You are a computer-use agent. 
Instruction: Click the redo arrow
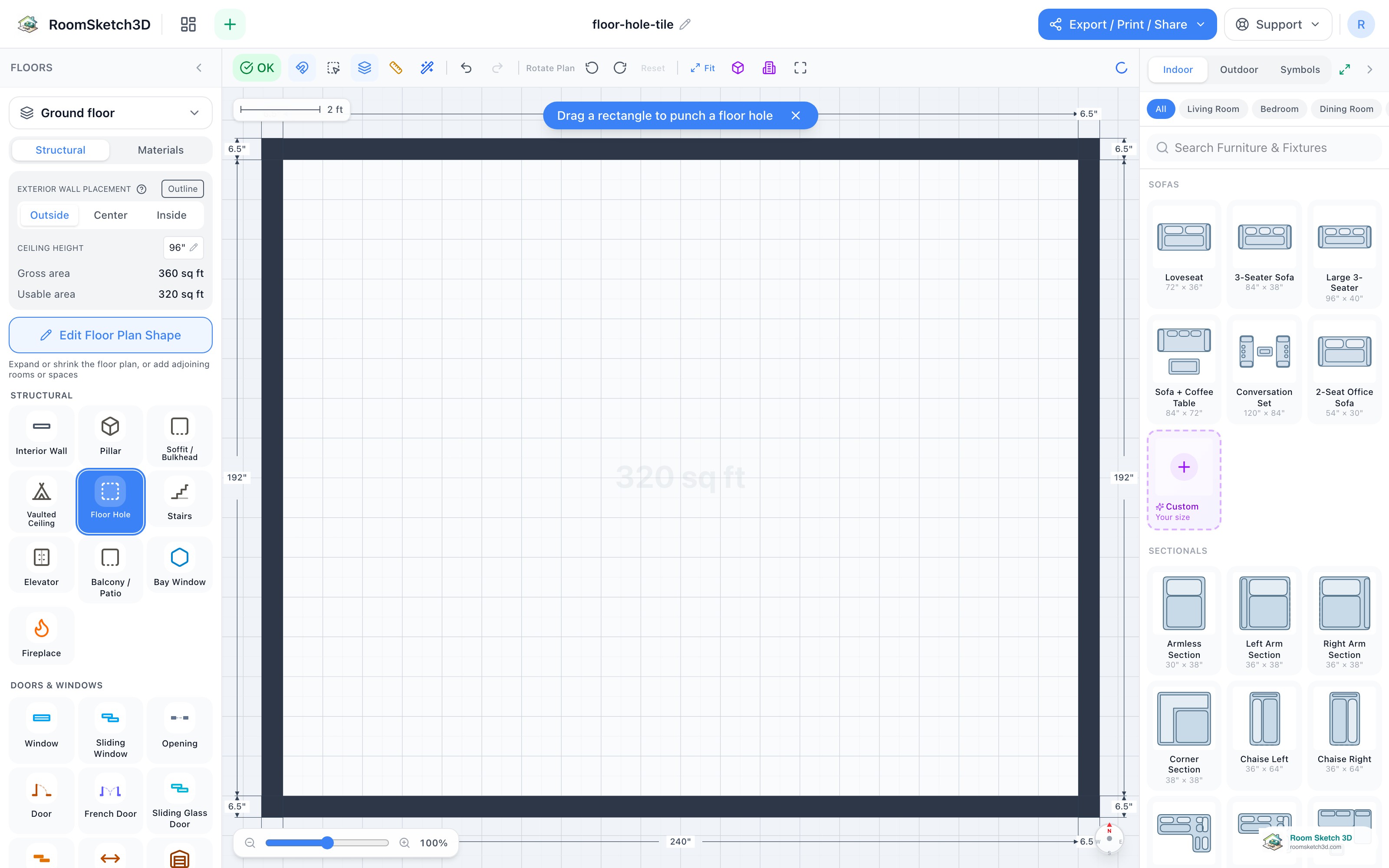tap(497, 68)
